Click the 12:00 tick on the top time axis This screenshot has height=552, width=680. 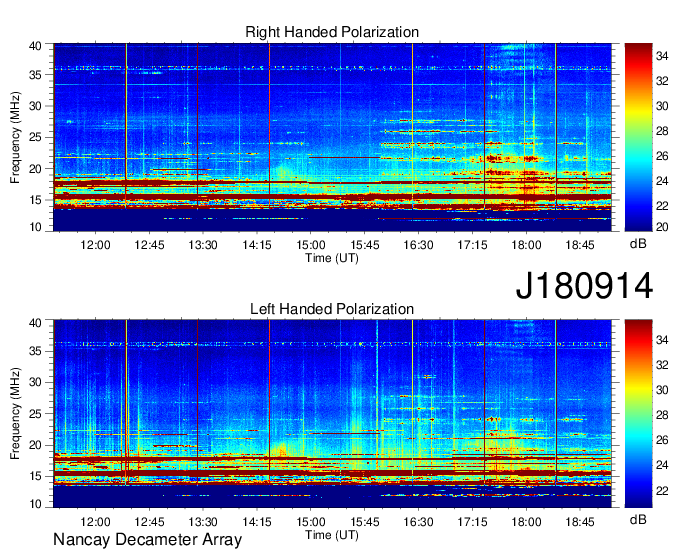pos(95,245)
